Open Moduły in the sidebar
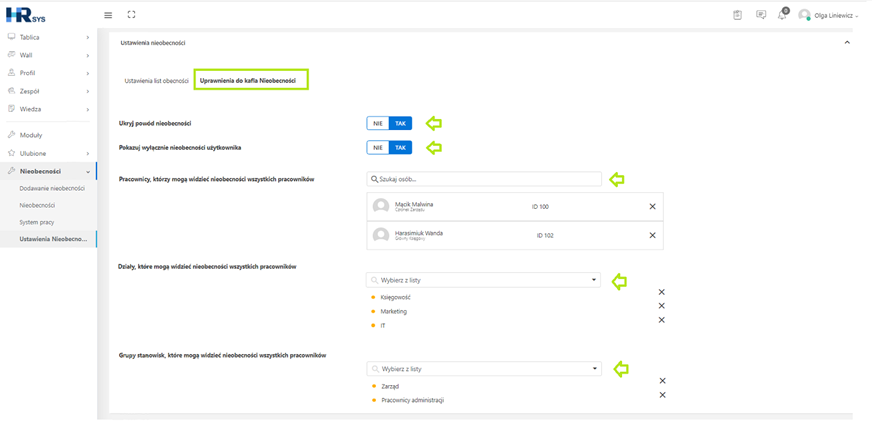The height and width of the screenshot is (431, 872). click(x=31, y=135)
